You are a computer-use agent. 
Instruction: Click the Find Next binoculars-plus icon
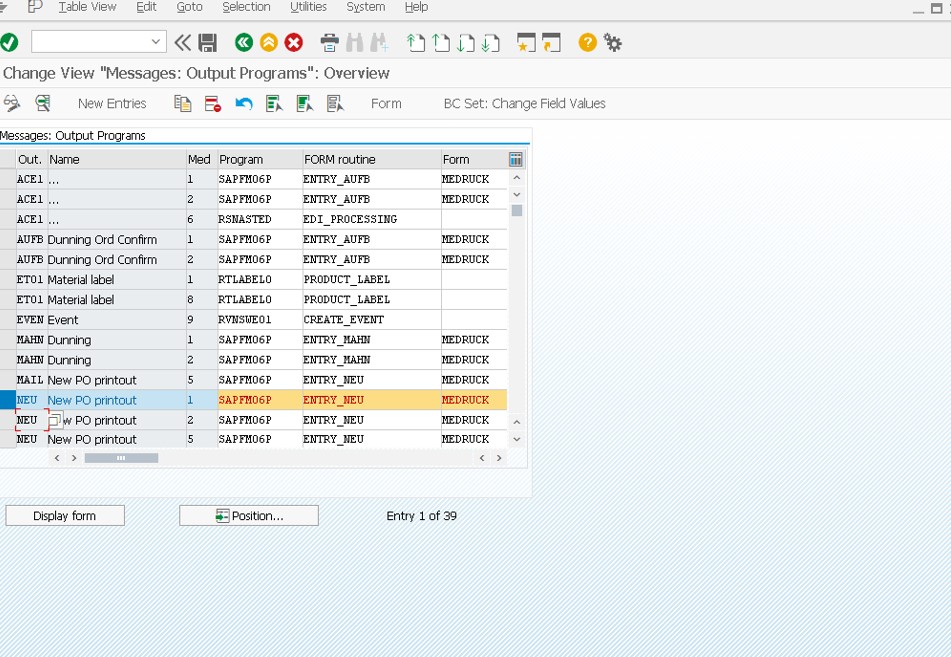pyautogui.click(x=380, y=42)
